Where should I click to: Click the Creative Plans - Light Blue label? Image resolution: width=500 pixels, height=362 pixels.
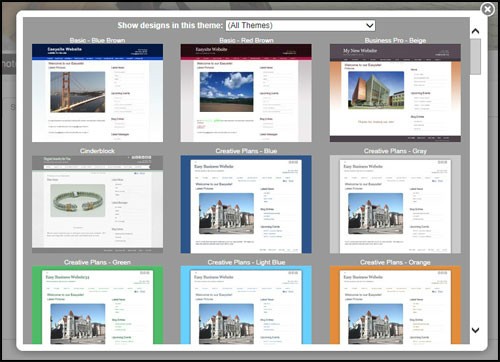(246, 262)
